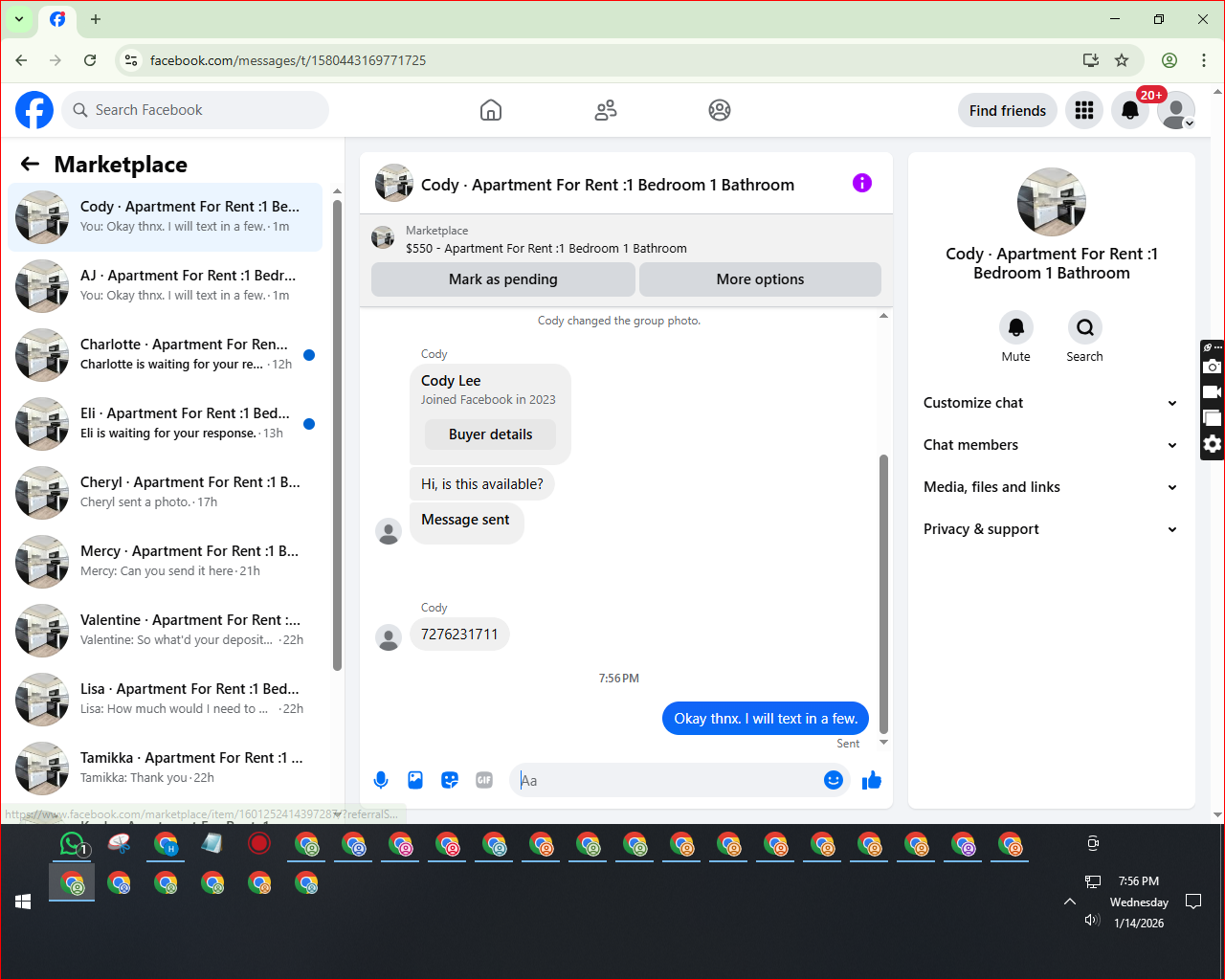Screen dimensions: 1225x980
Task: Open the Chrome three-dot menu
Action: coord(1204,60)
